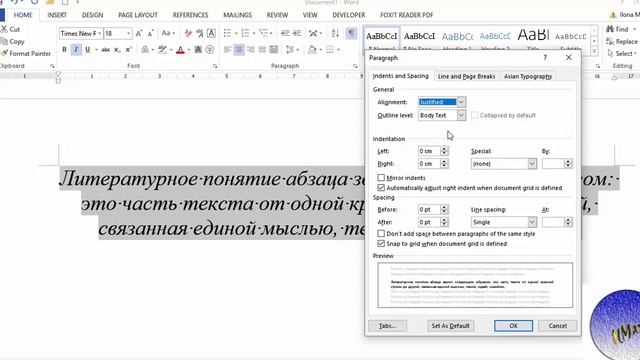Viewport: 640px width, 360px height.
Task: Click OK in Paragraph dialog
Action: pyautogui.click(x=513, y=326)
